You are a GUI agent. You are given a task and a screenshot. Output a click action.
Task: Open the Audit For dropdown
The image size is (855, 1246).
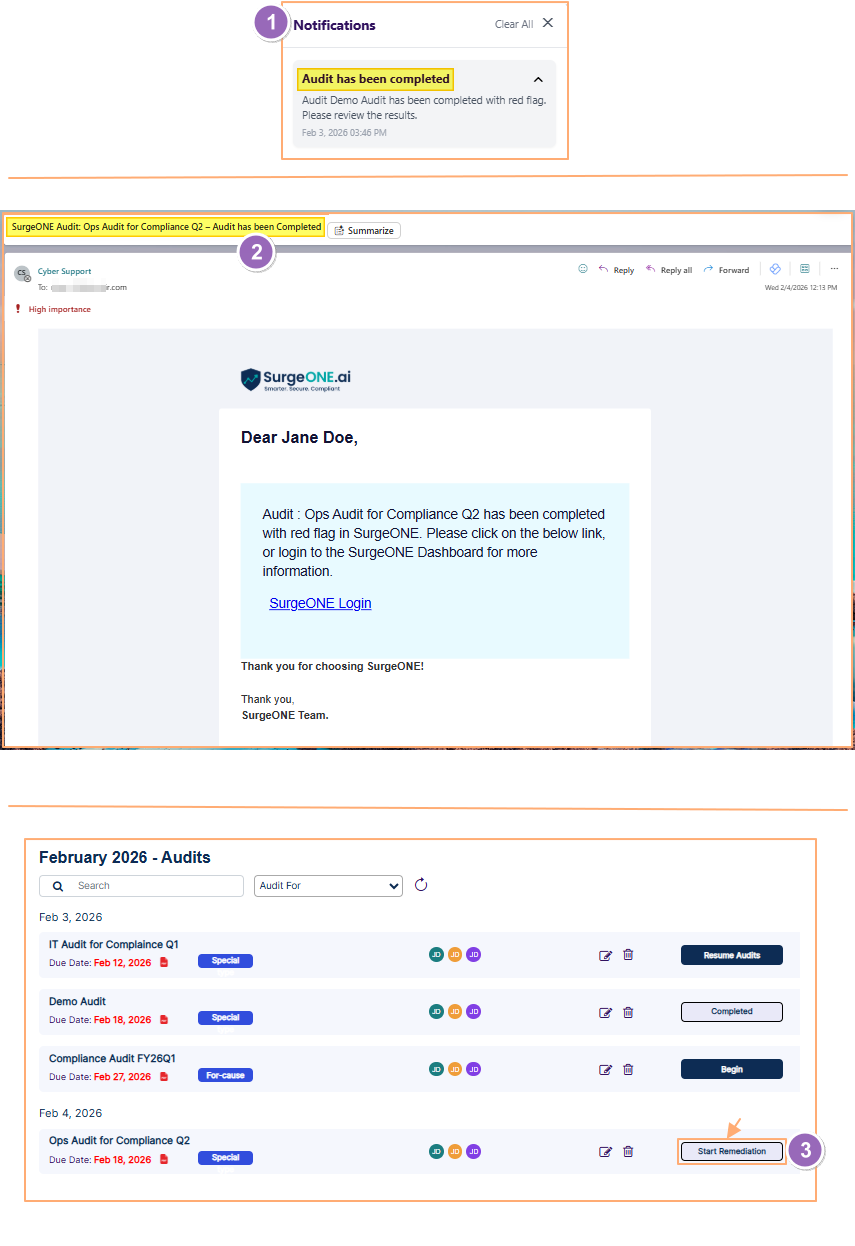tap(328, 885)
